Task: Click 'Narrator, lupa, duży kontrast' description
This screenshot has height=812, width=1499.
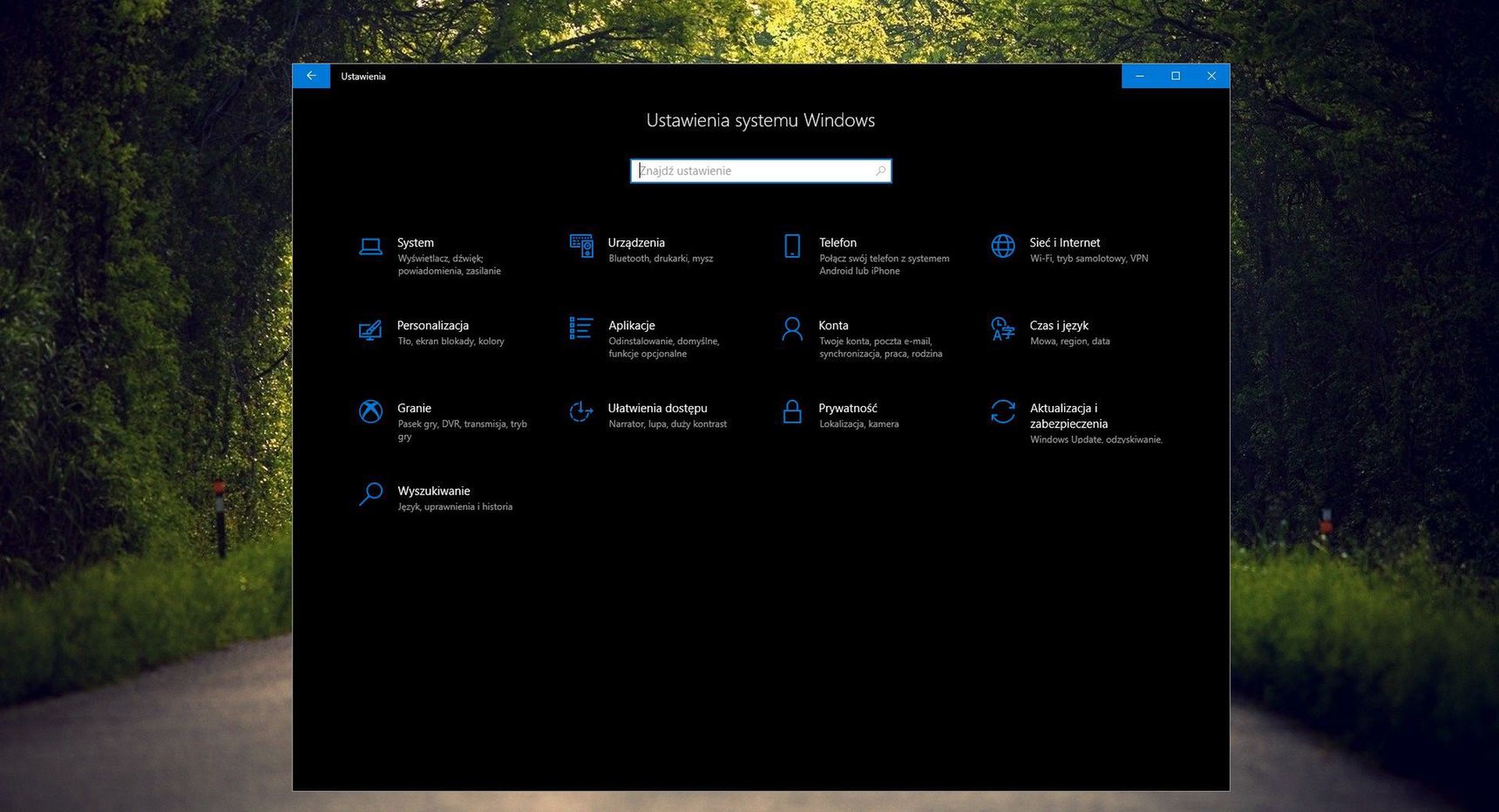Action: click(668, 424)
